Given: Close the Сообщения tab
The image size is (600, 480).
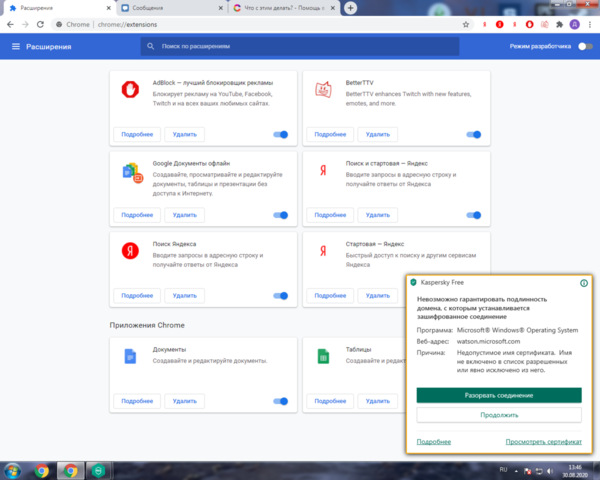Looking at the screenshot, I should tap(220, 8).
